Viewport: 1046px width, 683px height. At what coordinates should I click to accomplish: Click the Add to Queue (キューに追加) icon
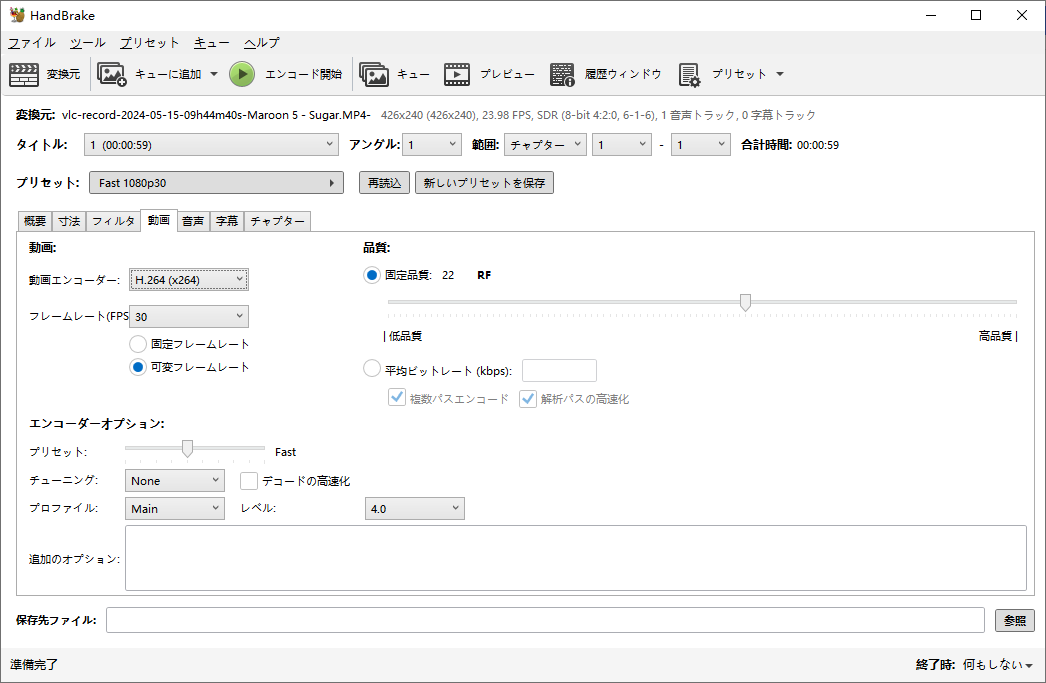click(x=111, y=74)
